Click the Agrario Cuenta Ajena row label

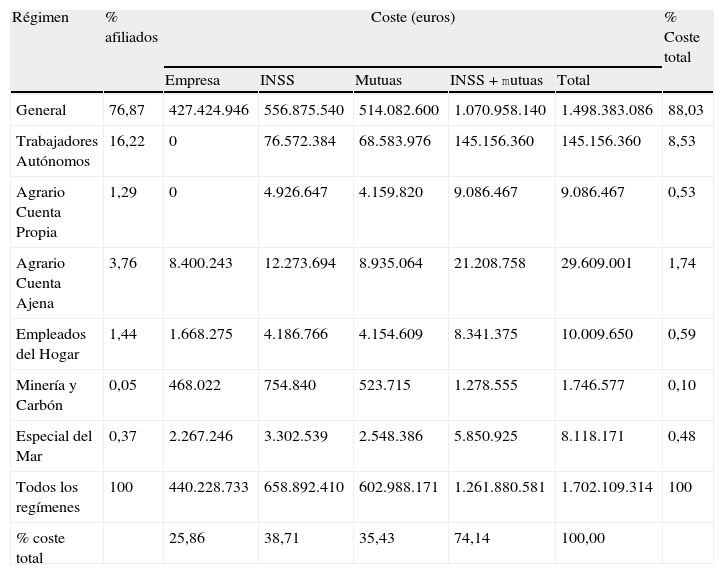[41, 283]
